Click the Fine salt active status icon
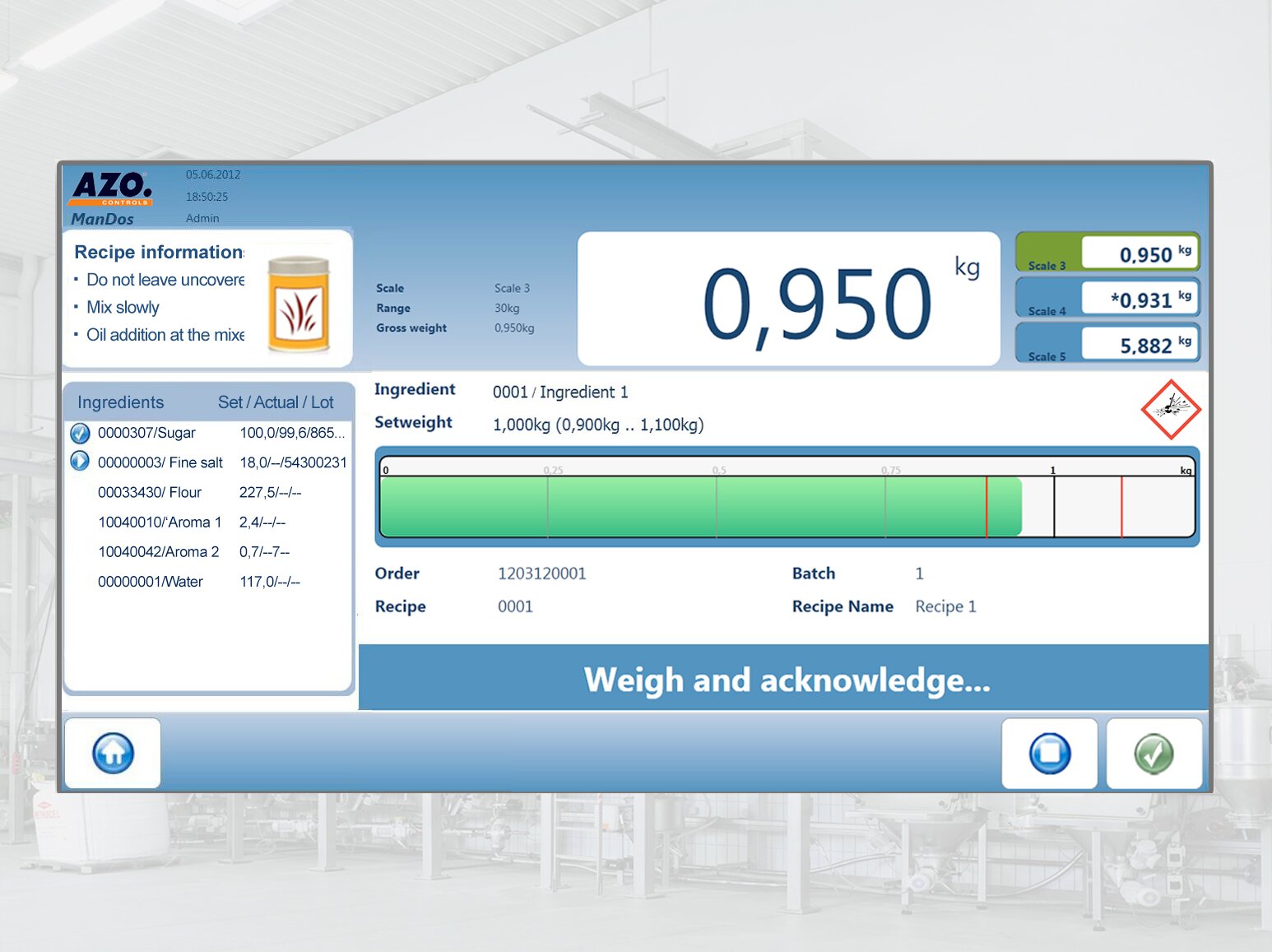 pos(80,462)
